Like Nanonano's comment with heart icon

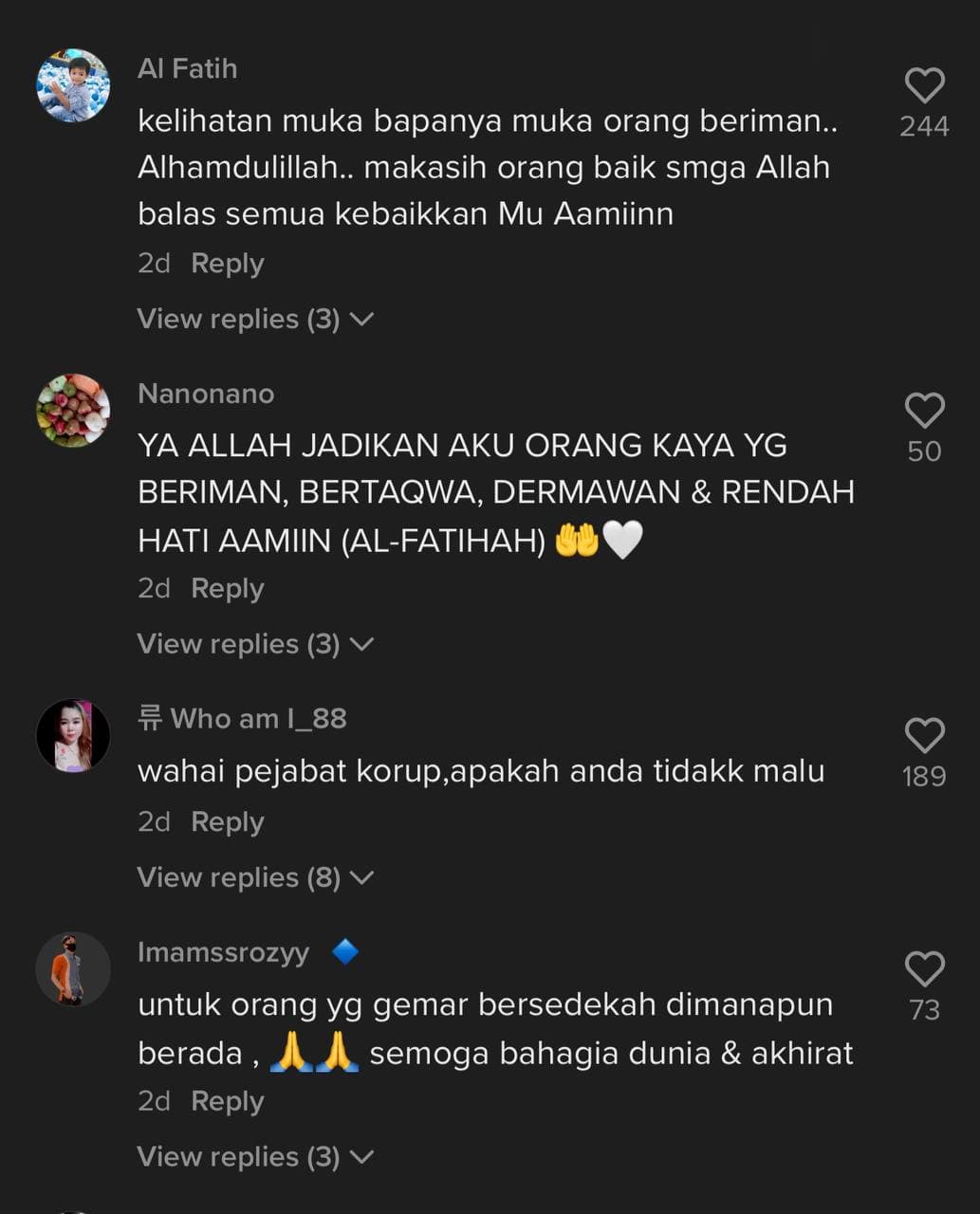924,411
